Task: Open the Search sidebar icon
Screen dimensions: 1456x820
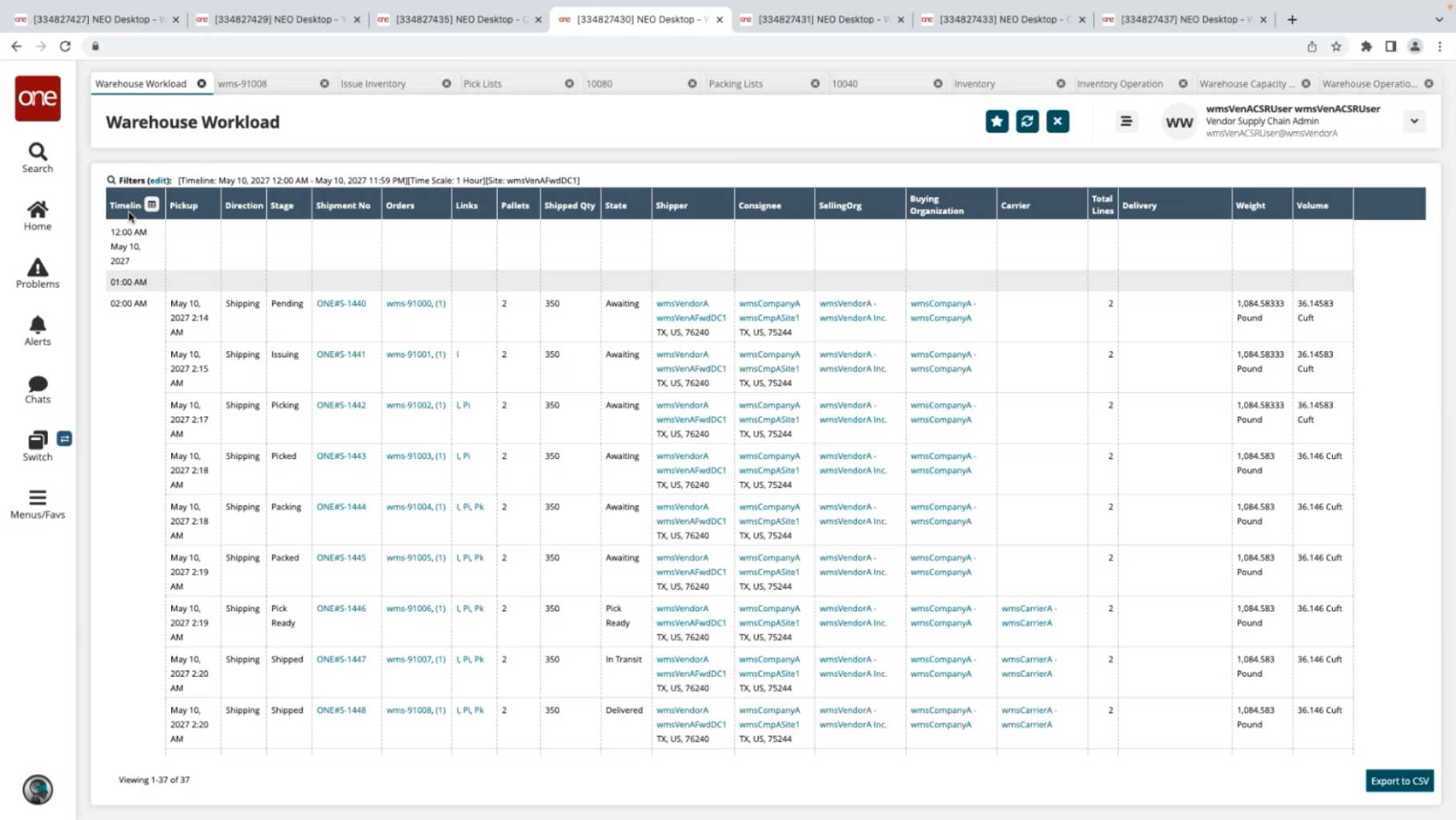Action: pyautogui.click(x=38, y=158)
